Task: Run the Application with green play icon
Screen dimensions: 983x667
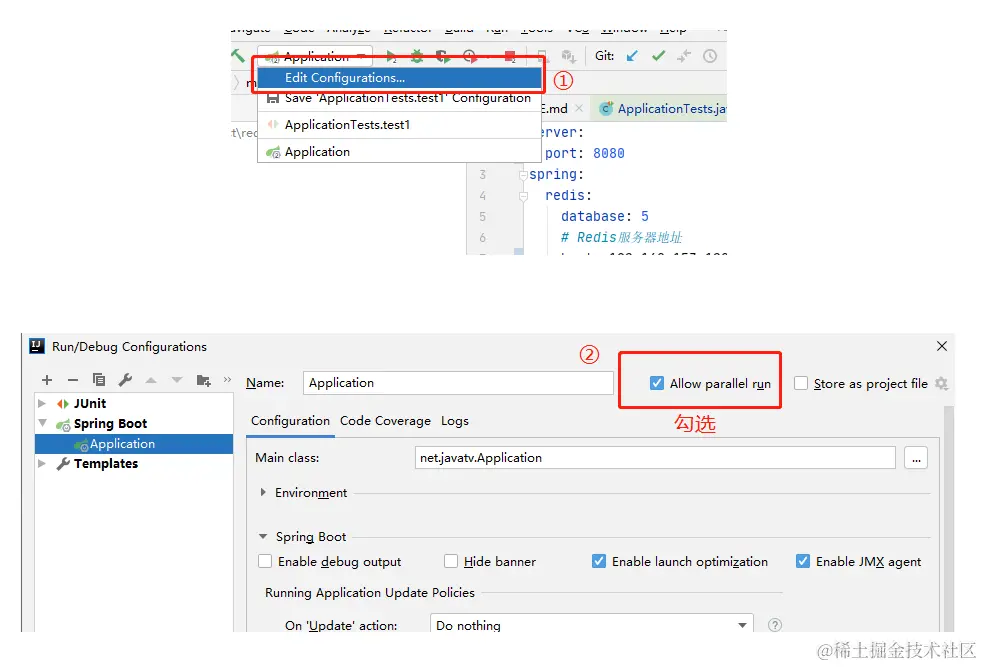Action: (x=391, y=57)
